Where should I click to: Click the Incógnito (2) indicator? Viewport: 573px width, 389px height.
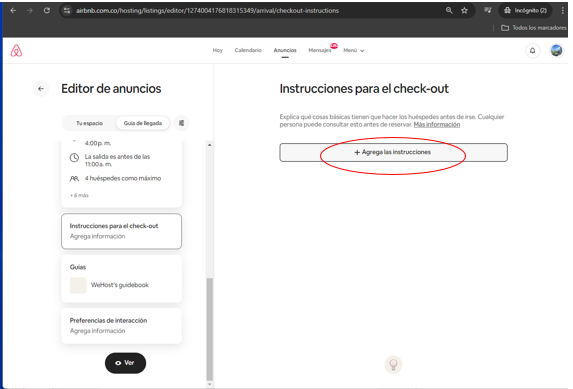[x=525, y=11]
